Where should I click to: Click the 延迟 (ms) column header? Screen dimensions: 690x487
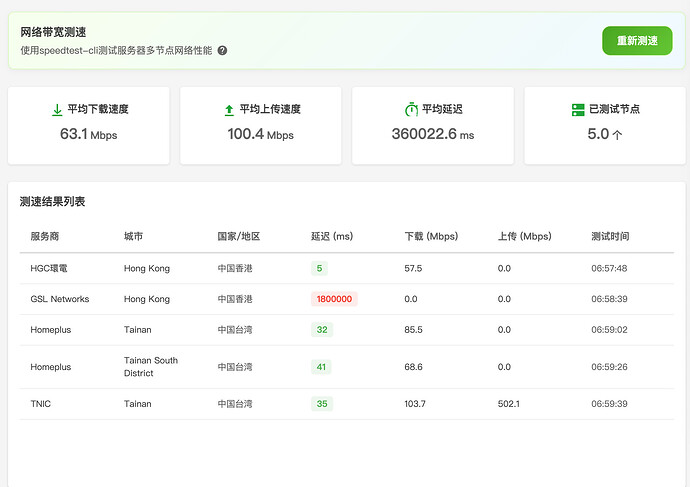(x=332, y=236)
